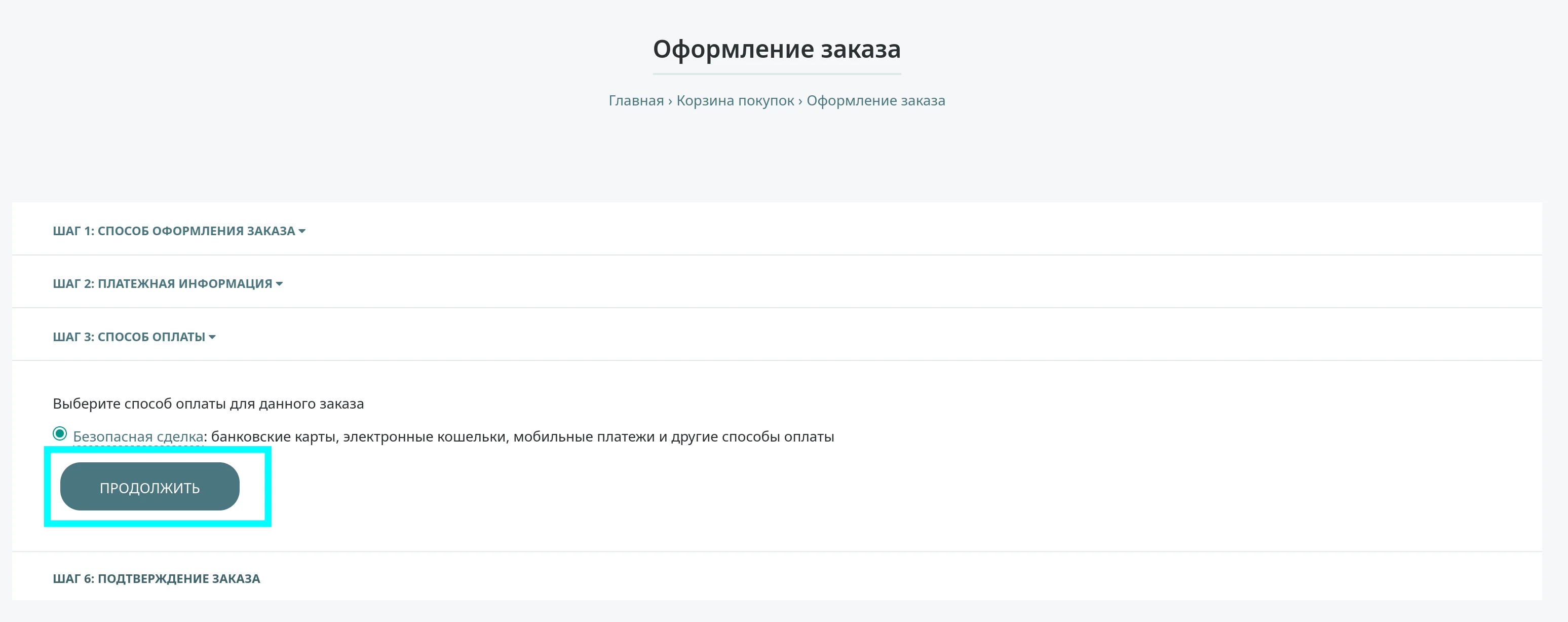Viewport: 1568px width, 622px height.
Task: Collapse Шаг 3: Способ оплаты section
Action: 129,337
